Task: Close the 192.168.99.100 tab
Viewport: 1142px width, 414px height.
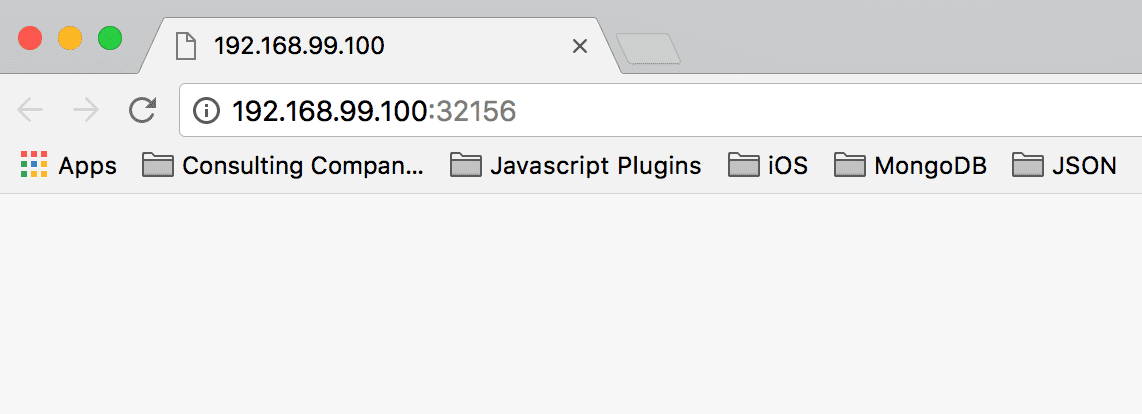Action: pos(580,47)
